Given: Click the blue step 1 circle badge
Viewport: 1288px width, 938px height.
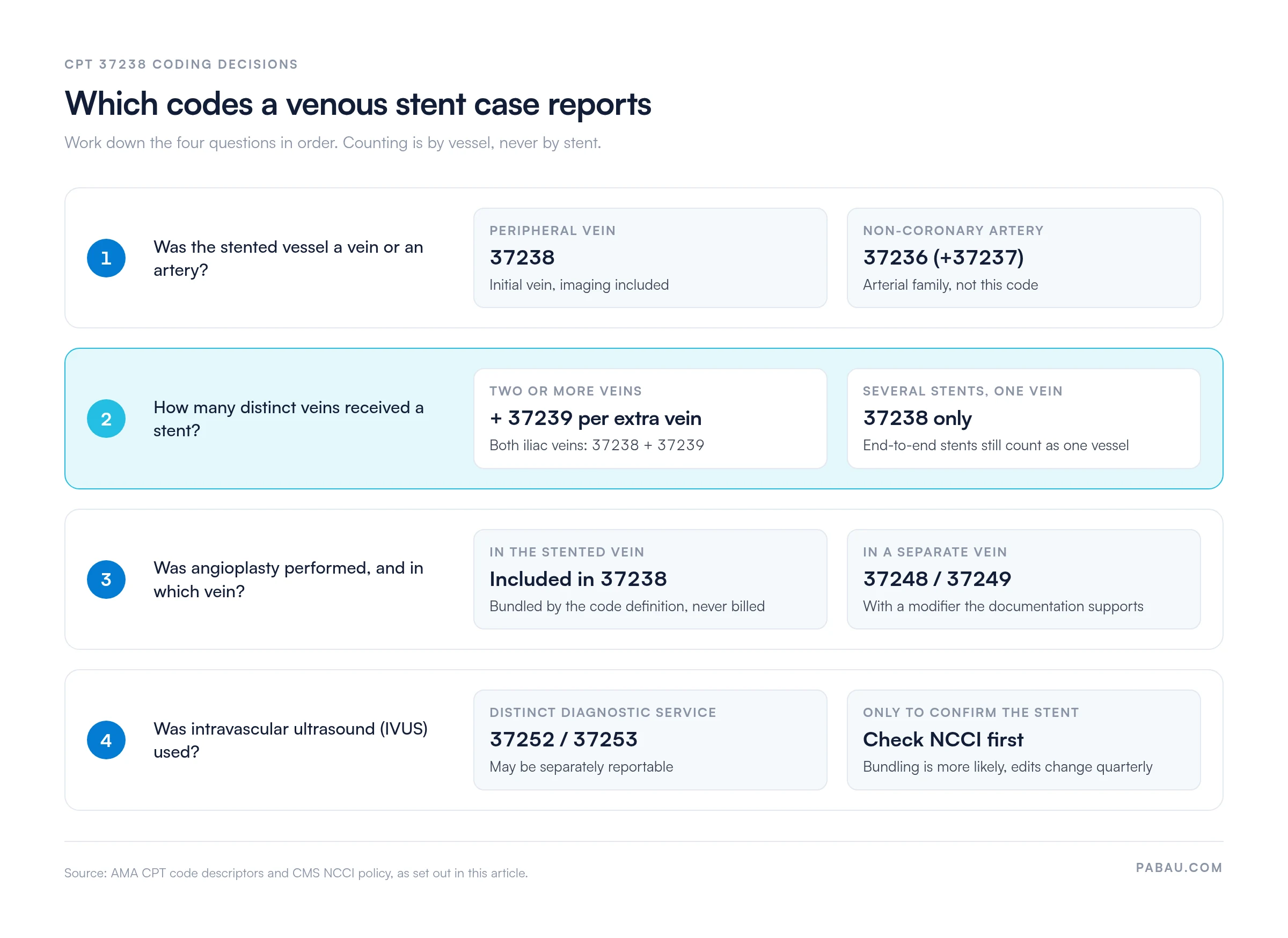Looking at the screenshot, I should [106, 258].
